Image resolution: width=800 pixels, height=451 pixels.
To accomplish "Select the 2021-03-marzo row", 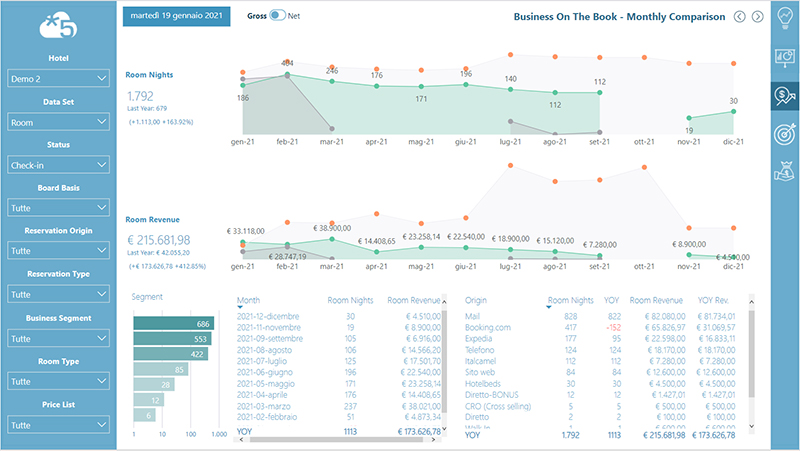I will click(x=339, y=406).
